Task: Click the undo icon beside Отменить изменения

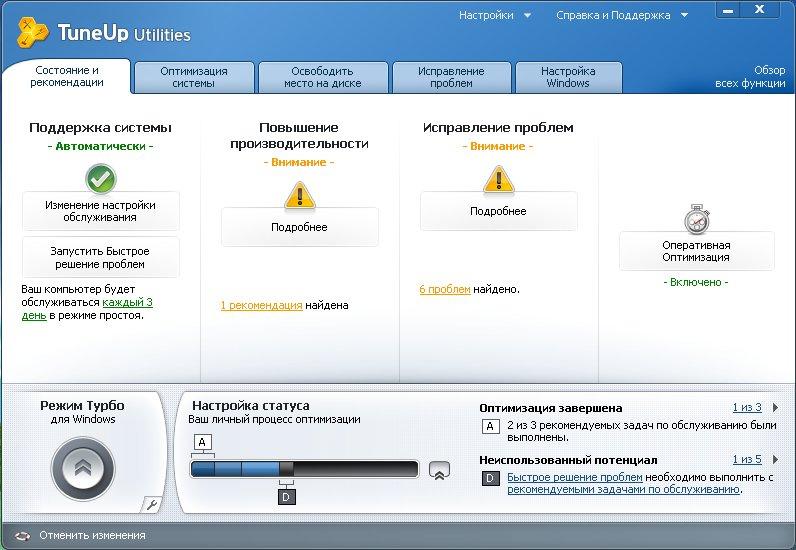Action: click(x=21, y=535)
